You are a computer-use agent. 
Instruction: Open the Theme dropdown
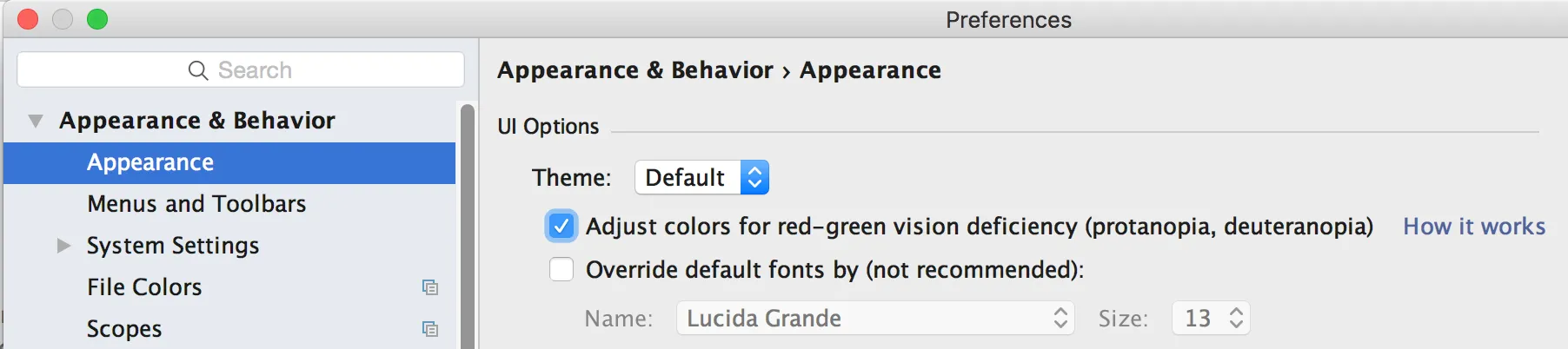(x=702, y=178)
